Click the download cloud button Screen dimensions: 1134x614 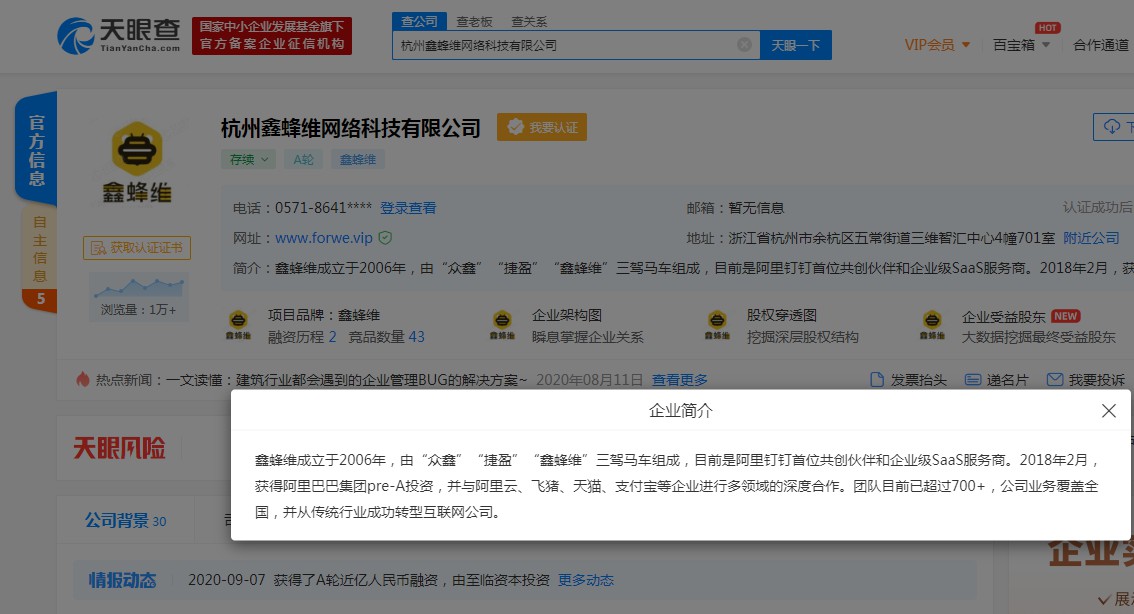1113,127
